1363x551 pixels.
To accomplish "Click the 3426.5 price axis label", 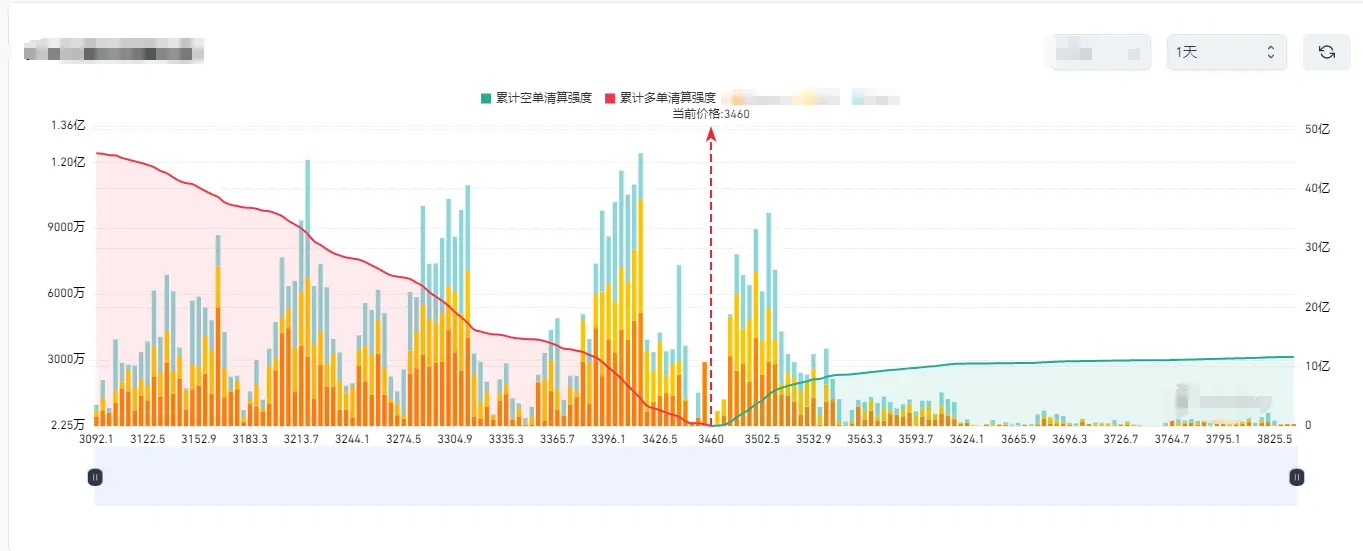I will 659,439.
